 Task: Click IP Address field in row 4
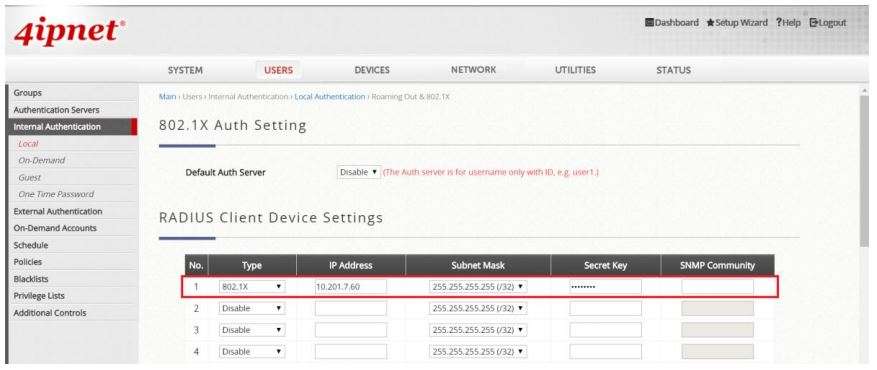(351, 352)
